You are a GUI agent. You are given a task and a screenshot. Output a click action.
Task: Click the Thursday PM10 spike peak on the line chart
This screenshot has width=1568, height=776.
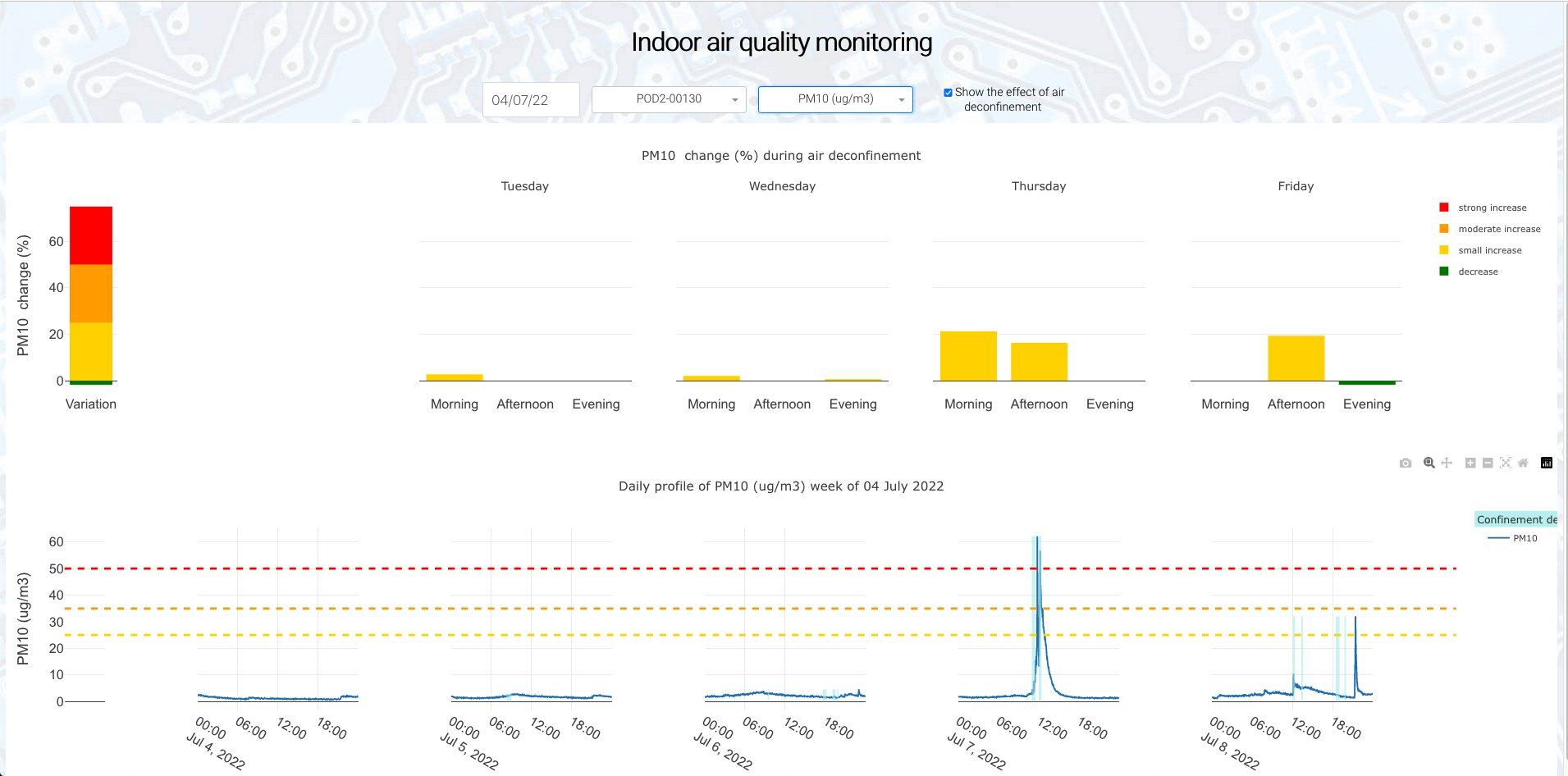click(1037, 538)
